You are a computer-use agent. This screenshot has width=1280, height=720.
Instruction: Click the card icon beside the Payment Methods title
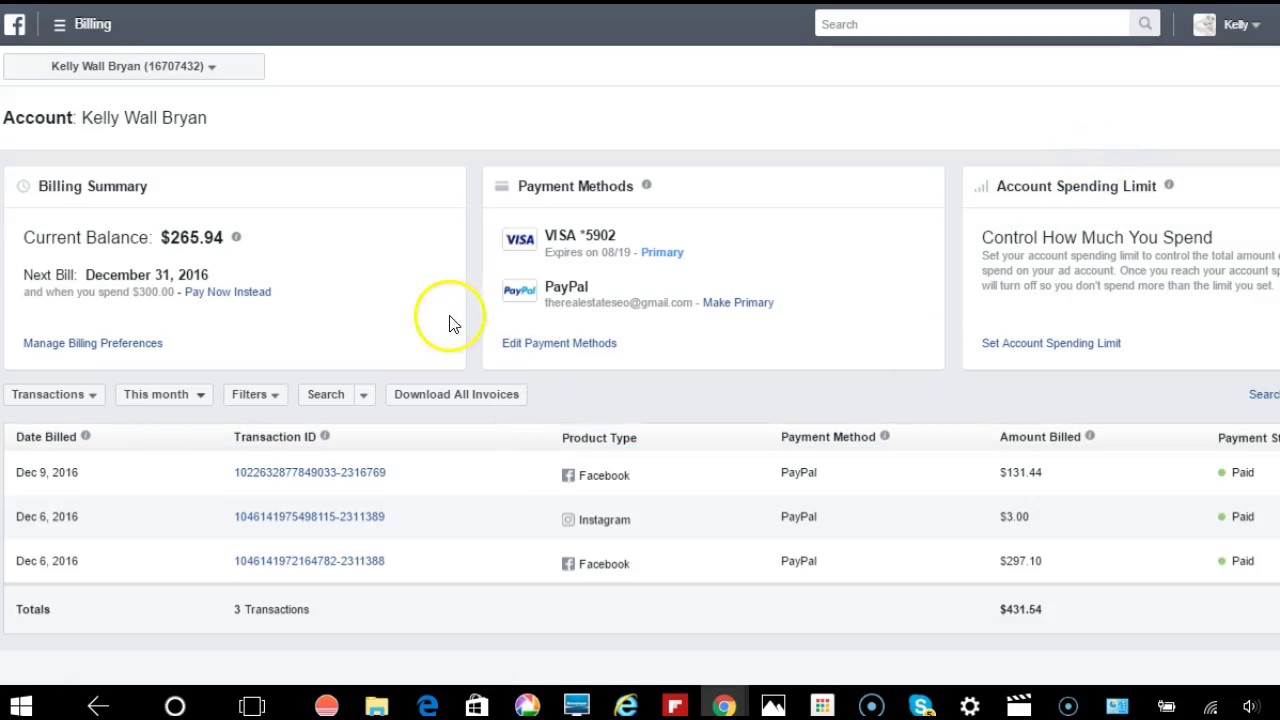pyautogui.click(x=502, y=186)
